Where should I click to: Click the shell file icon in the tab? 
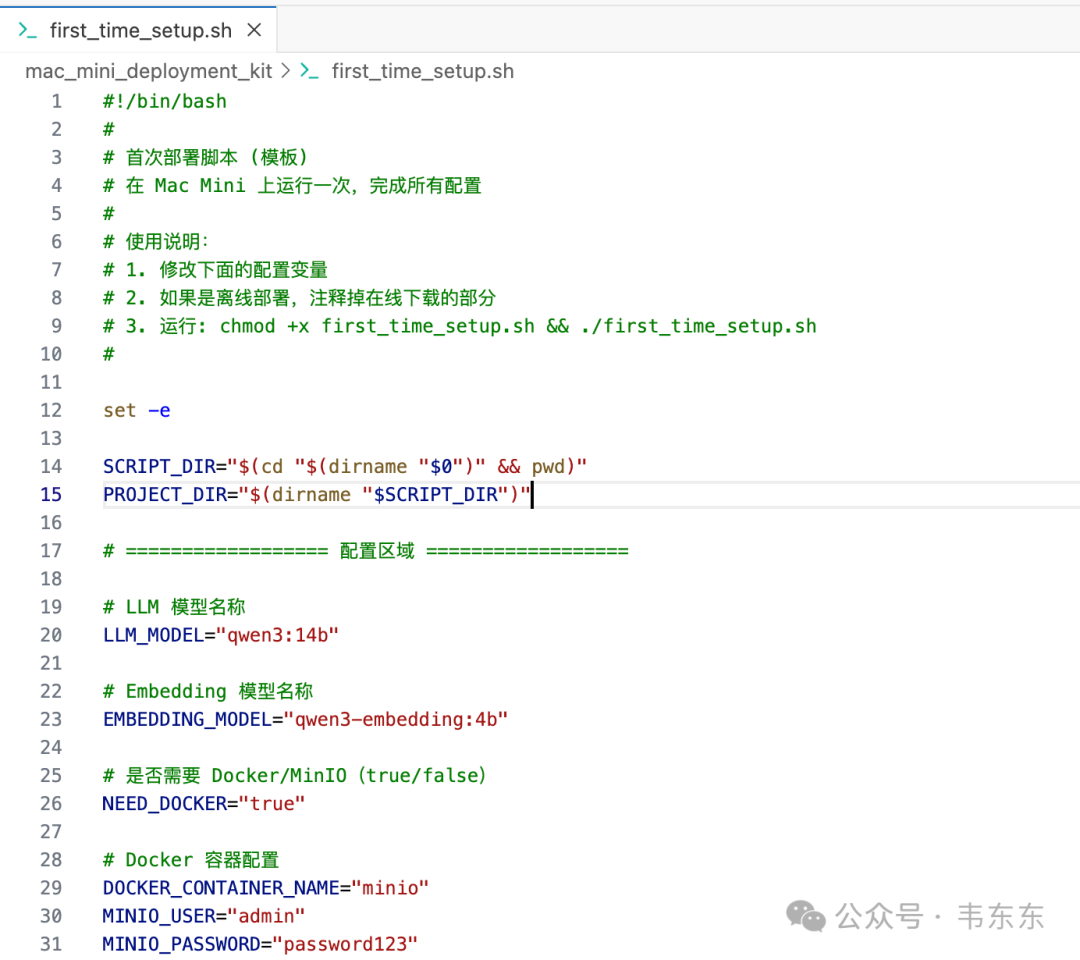[27, 30]
